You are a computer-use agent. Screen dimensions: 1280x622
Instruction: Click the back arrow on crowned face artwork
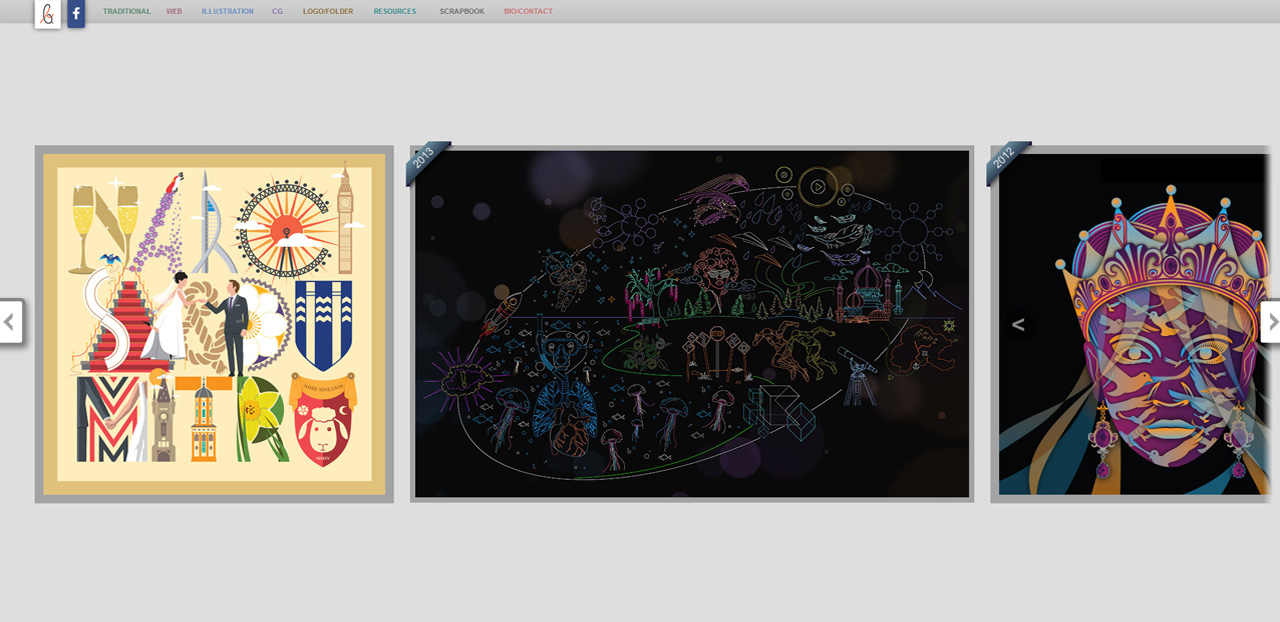1018,324
